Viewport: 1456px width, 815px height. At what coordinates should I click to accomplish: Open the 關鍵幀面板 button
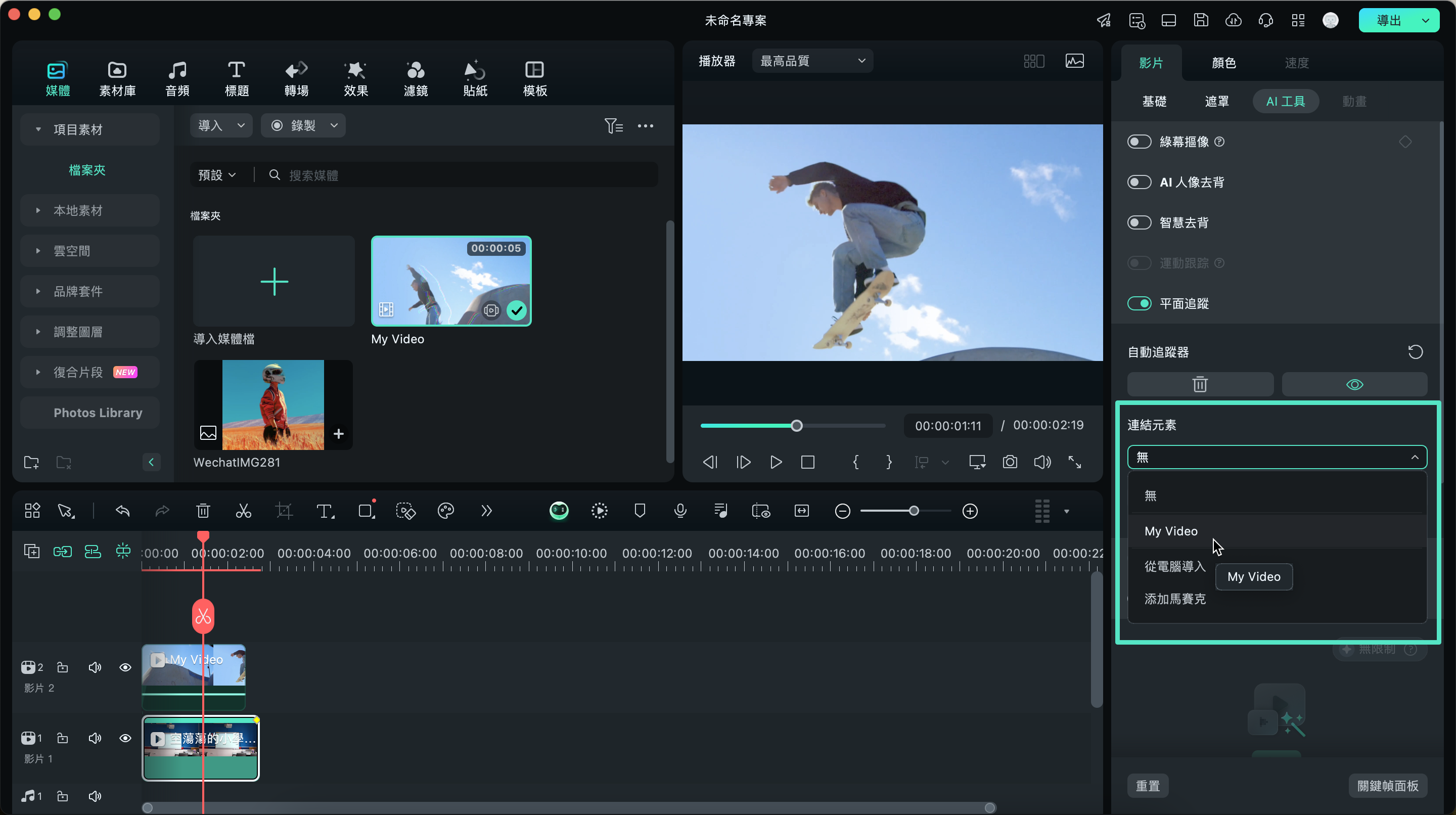tap(1388, 786)
